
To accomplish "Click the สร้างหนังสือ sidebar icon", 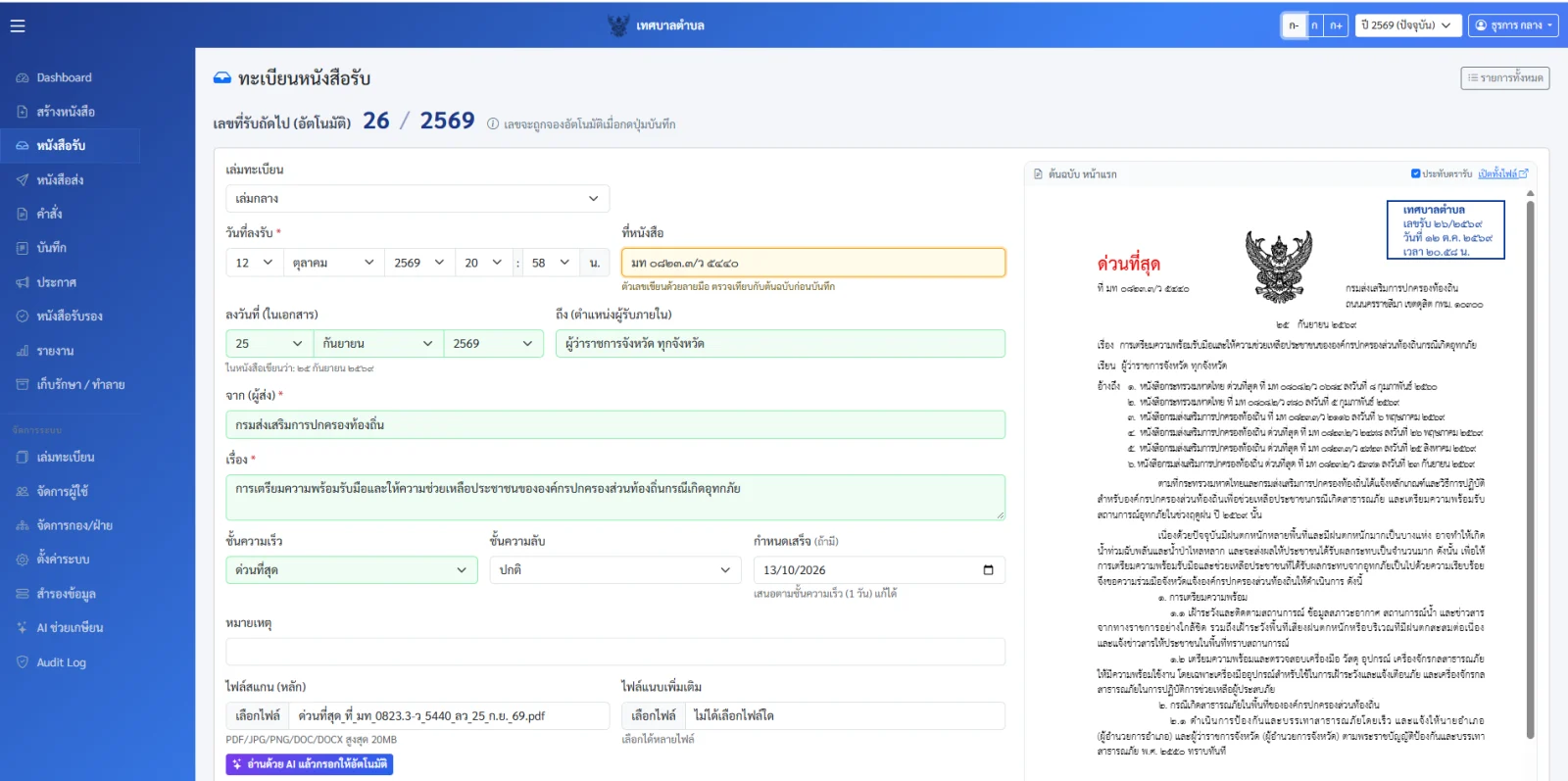I will tap(23, 112).
